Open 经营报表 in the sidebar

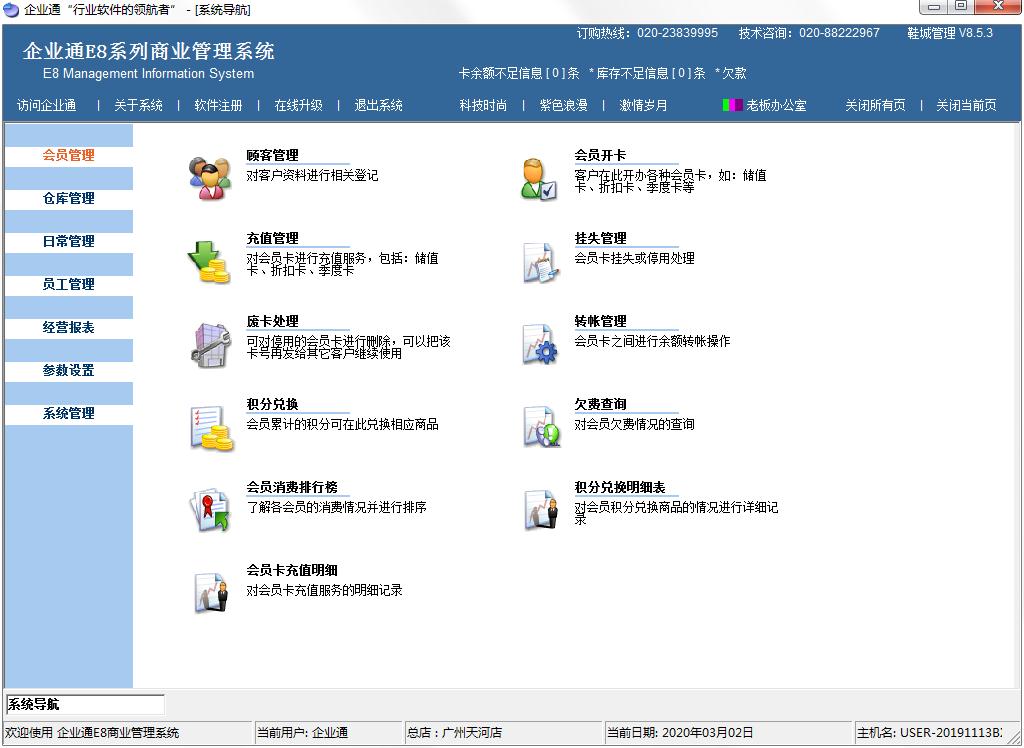(x=69, y=327)
